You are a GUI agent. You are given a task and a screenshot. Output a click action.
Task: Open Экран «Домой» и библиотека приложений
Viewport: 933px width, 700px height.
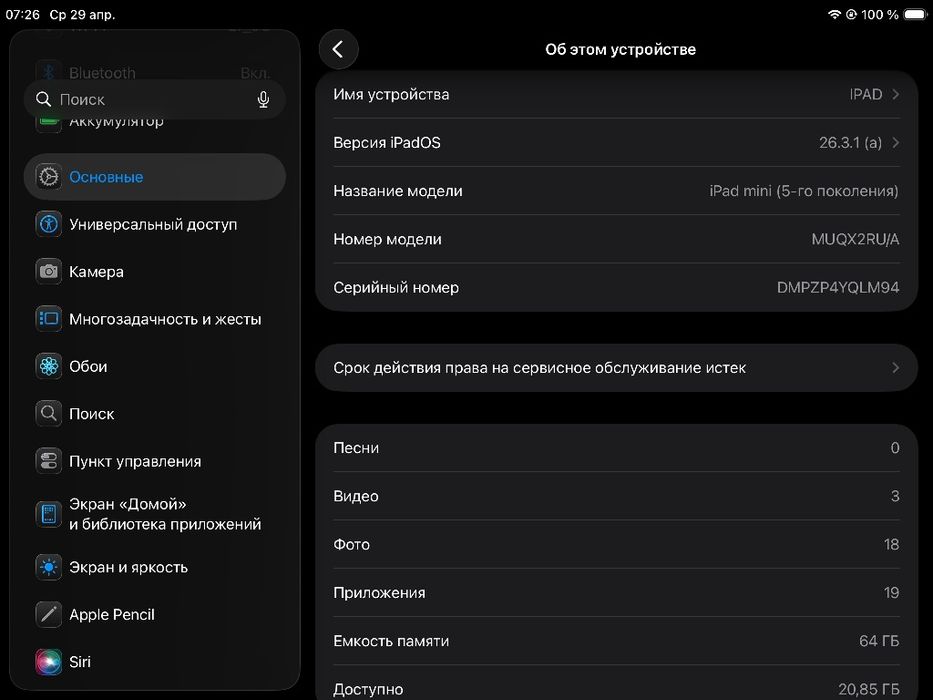coord(155,514)
